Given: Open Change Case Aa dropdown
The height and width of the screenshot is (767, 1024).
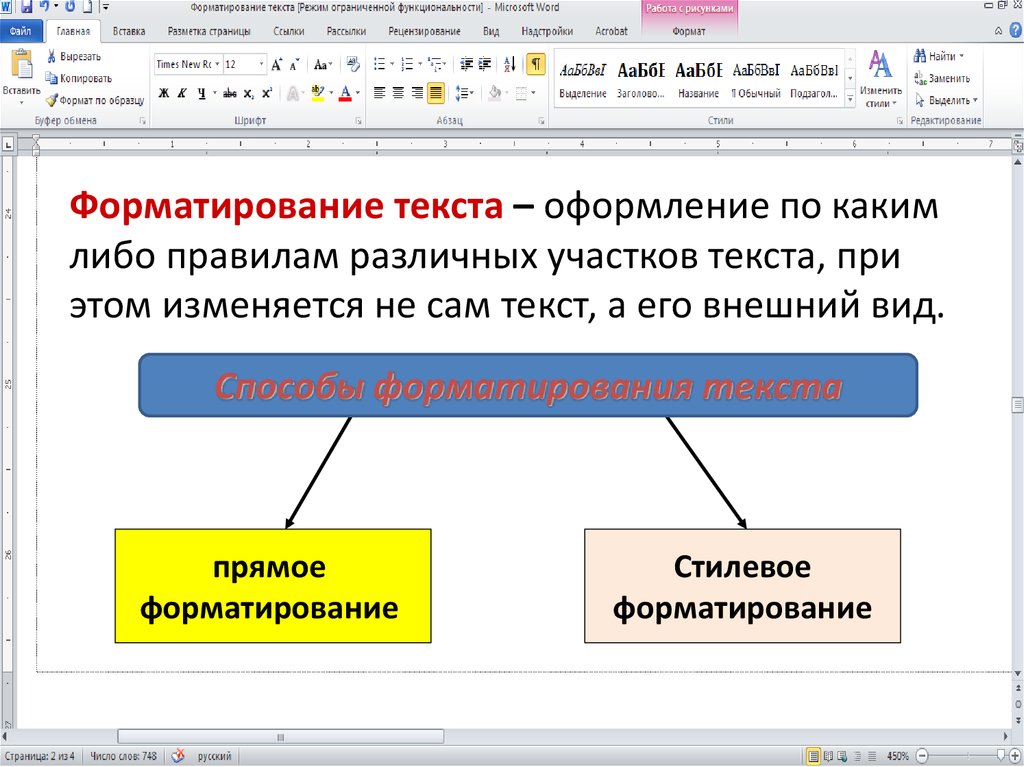Looking at the screenshot, I should pos(323,65).
